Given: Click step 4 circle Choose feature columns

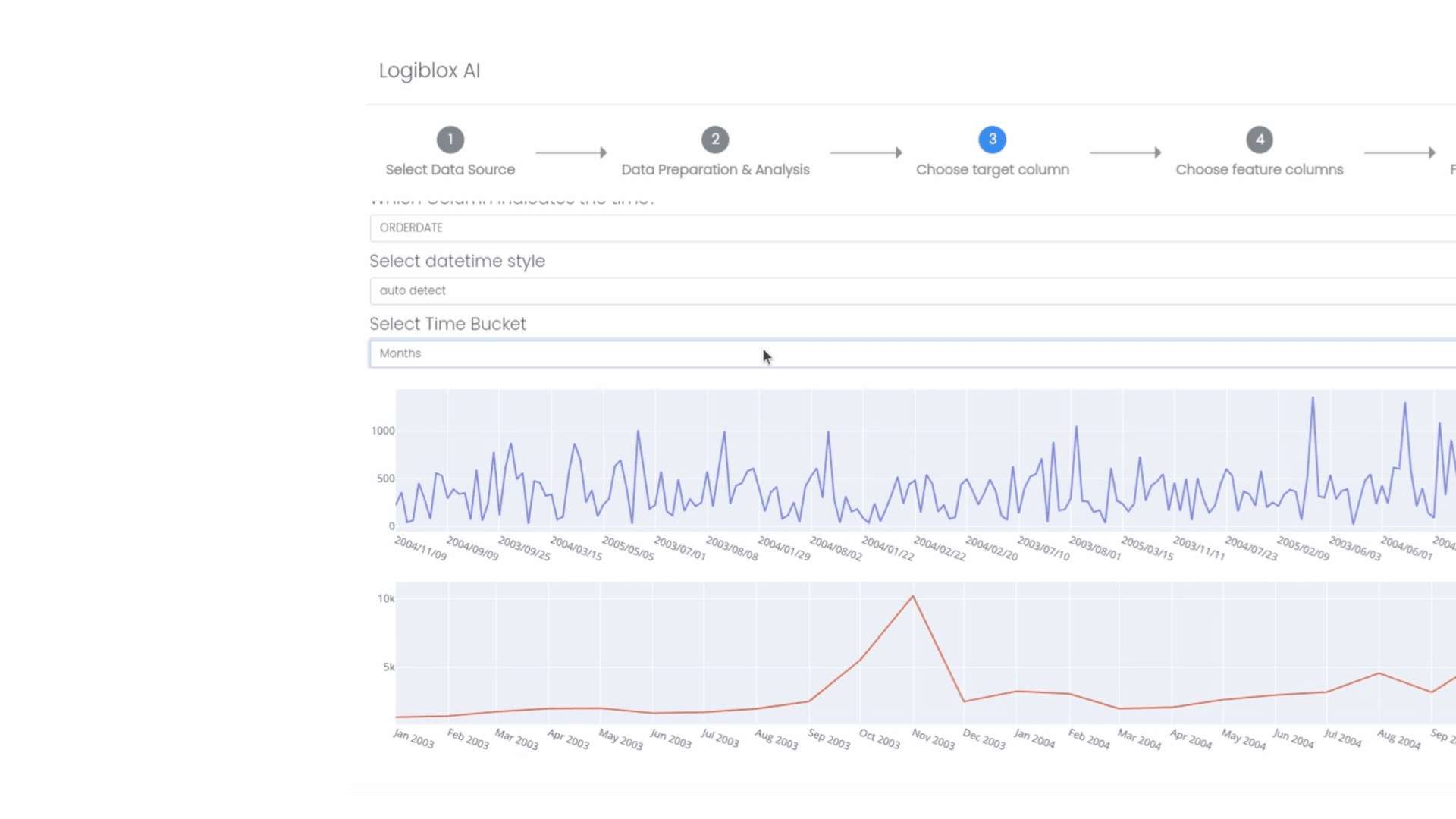Looking at the screenshot, I should point(1259,139).
